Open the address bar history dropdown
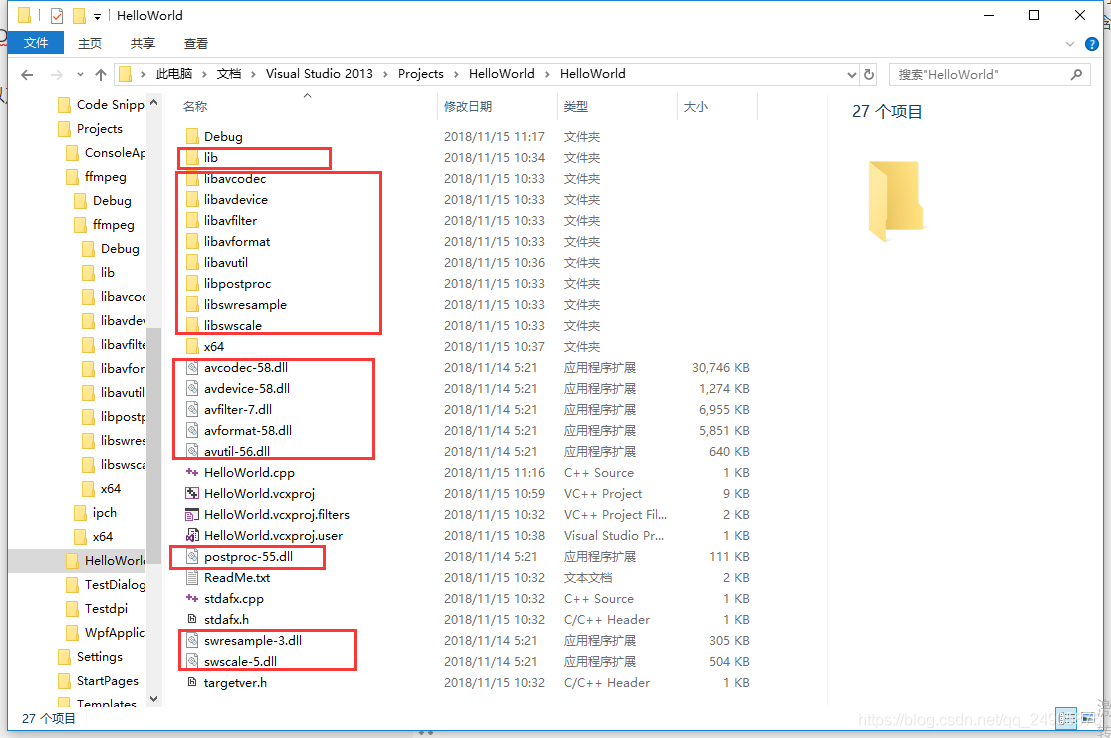Screen dimensions: 1111x738 pos(851,73)
